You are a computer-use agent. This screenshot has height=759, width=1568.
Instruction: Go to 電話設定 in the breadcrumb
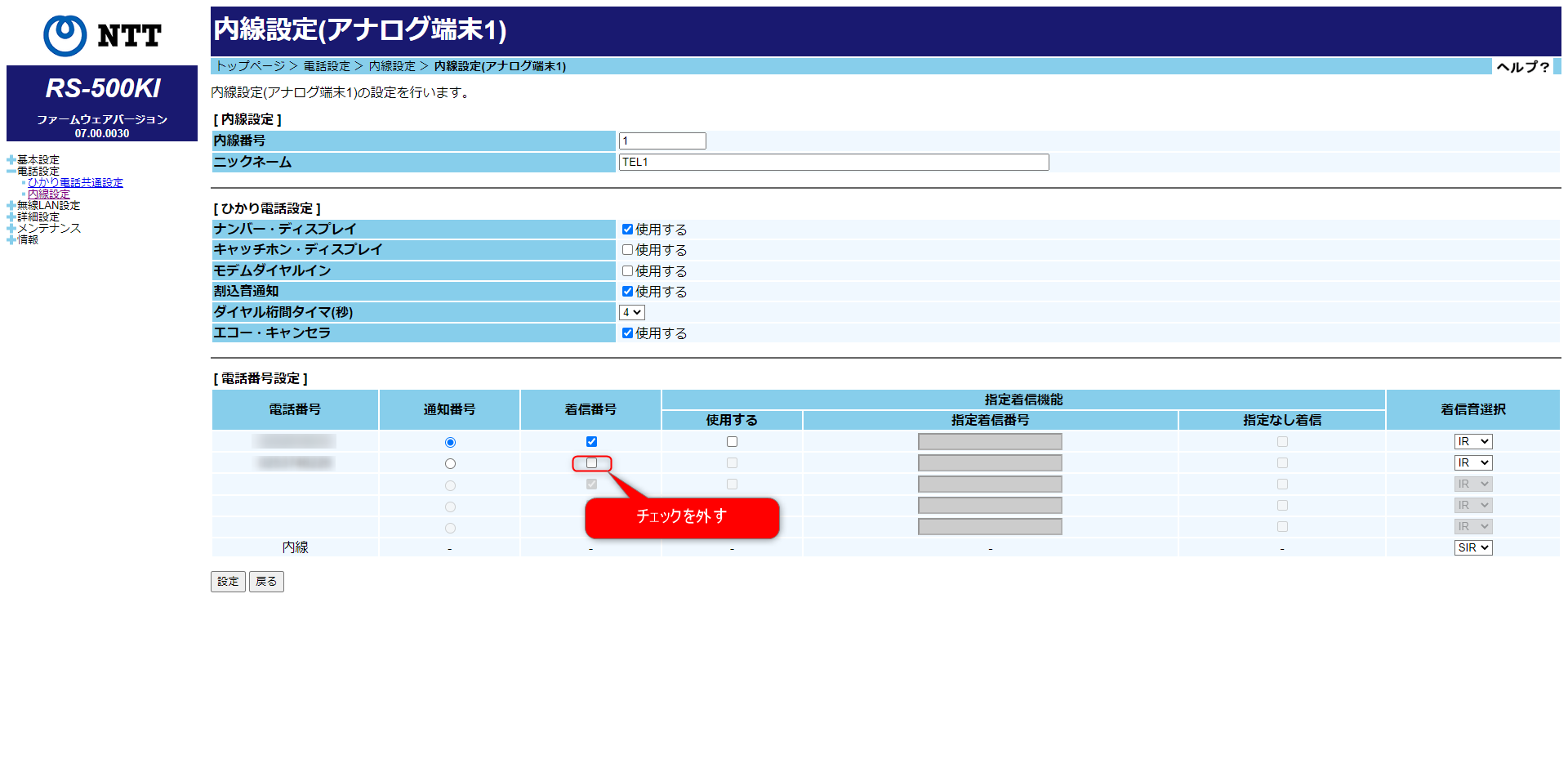click(327, 66)
